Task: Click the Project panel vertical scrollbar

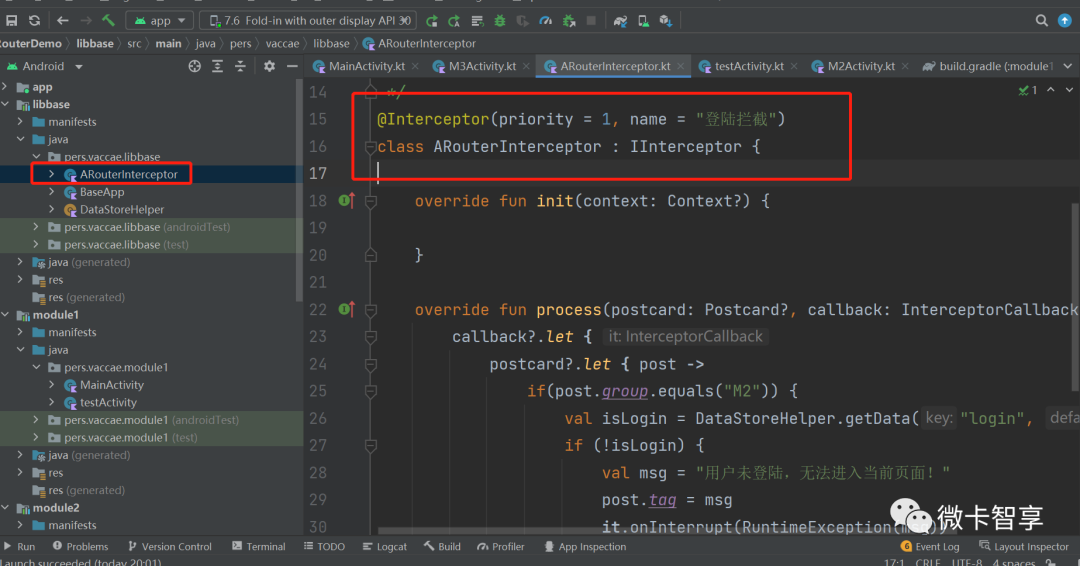Action: [298, 191]
